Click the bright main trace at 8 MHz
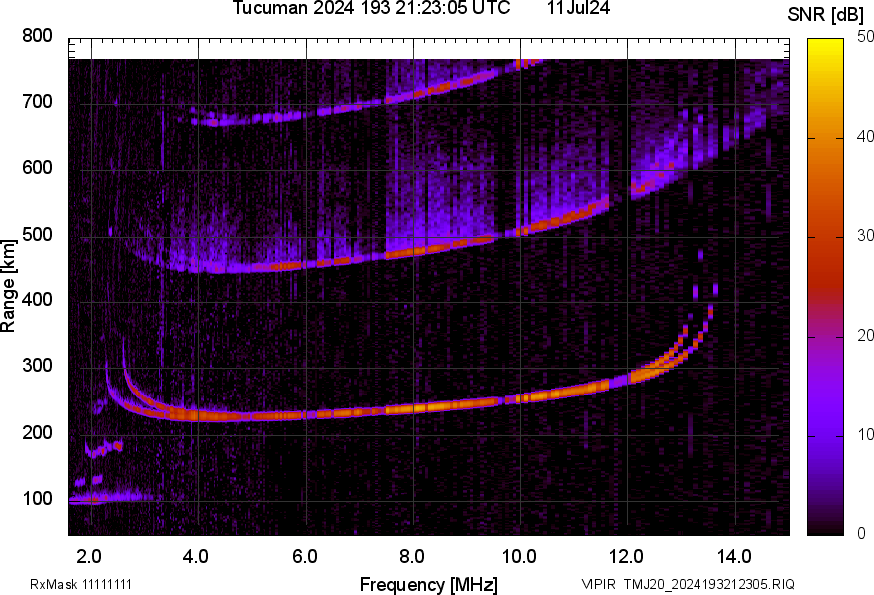Image resolution: width=874 pixels, height=595 pixels. point(412,408)
